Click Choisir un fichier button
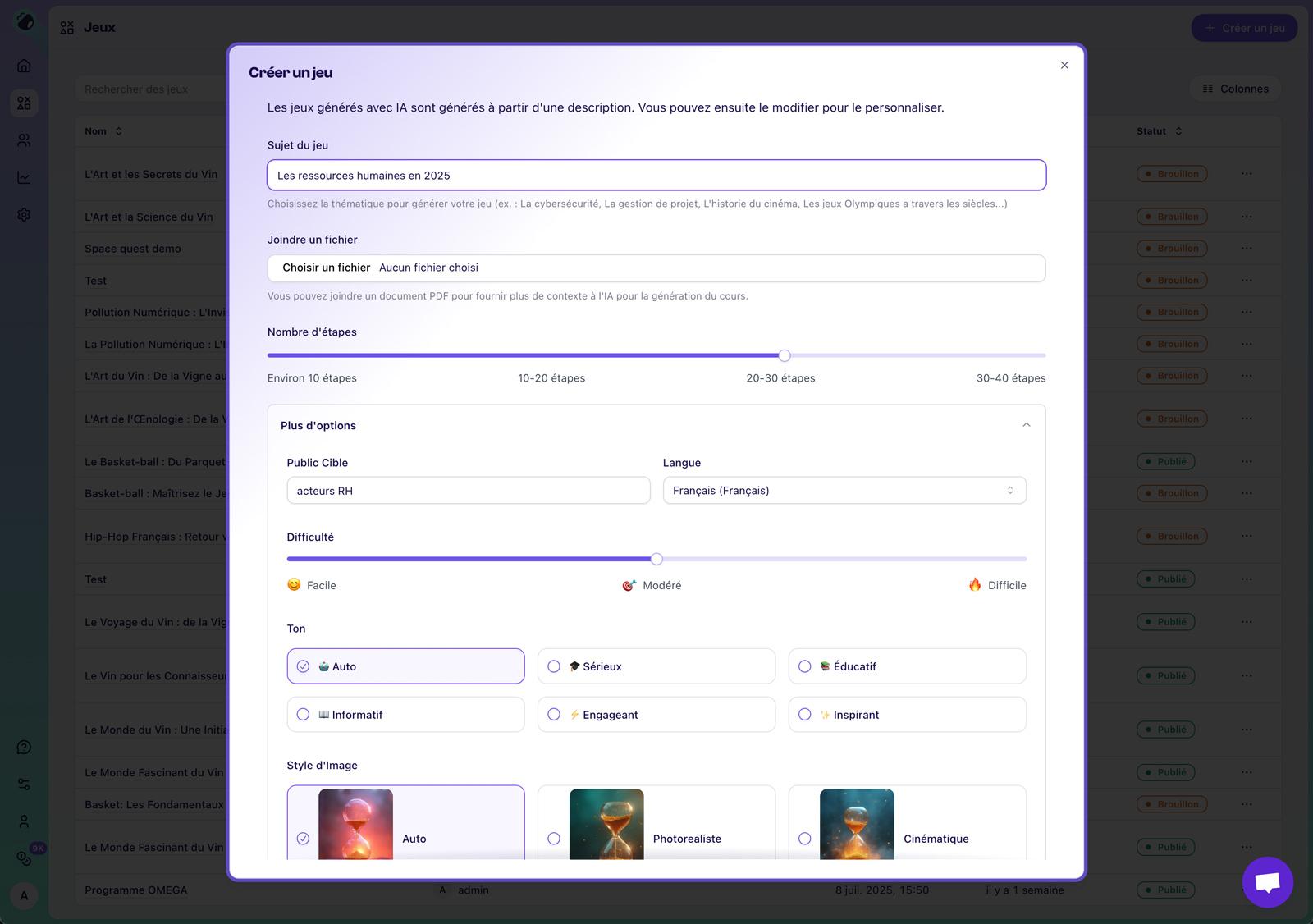 click(326, 268)
